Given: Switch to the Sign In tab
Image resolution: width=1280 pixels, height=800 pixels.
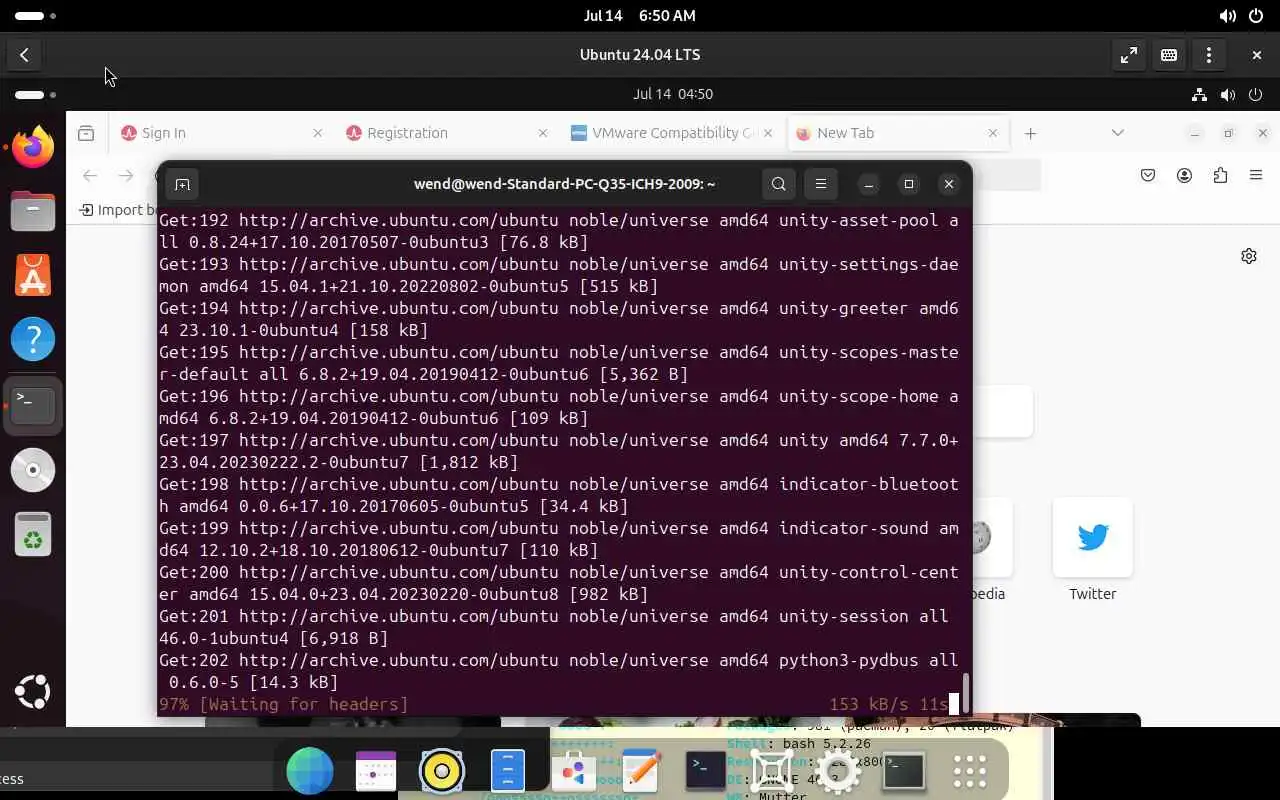Looking at the screenshot, I should (x=222, y=133).
